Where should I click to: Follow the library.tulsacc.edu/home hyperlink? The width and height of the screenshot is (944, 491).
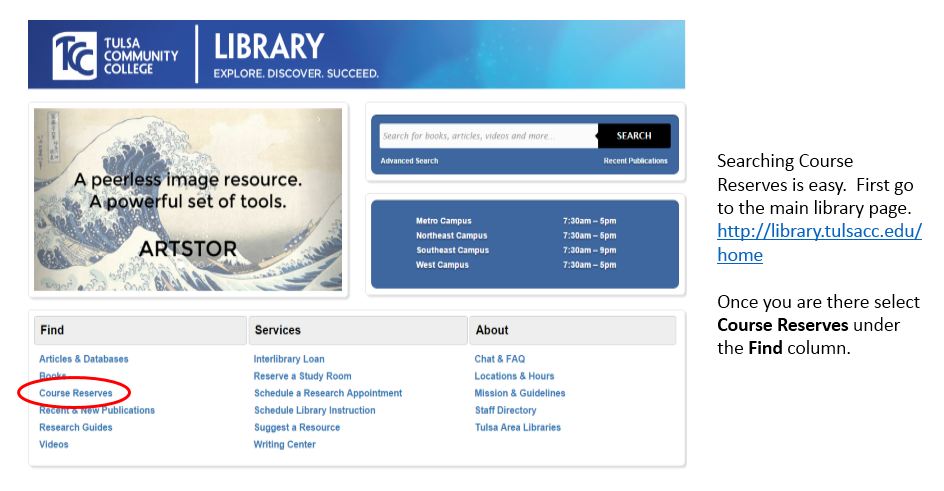[x=819, y=242]
